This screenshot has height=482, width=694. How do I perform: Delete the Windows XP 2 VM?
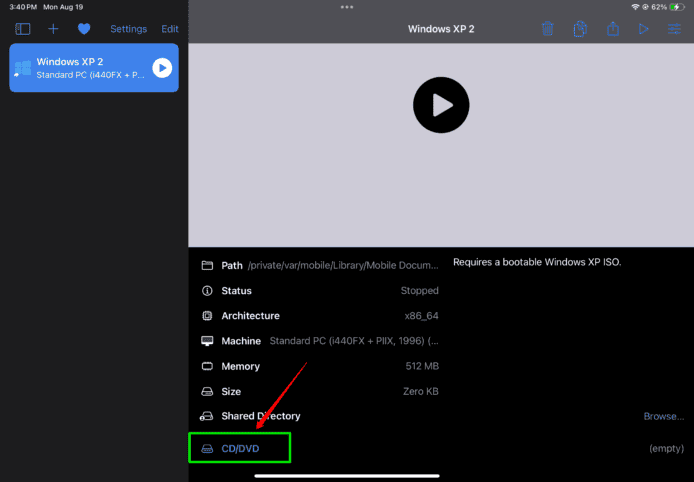pyautogui.click(x=548, y=29)
